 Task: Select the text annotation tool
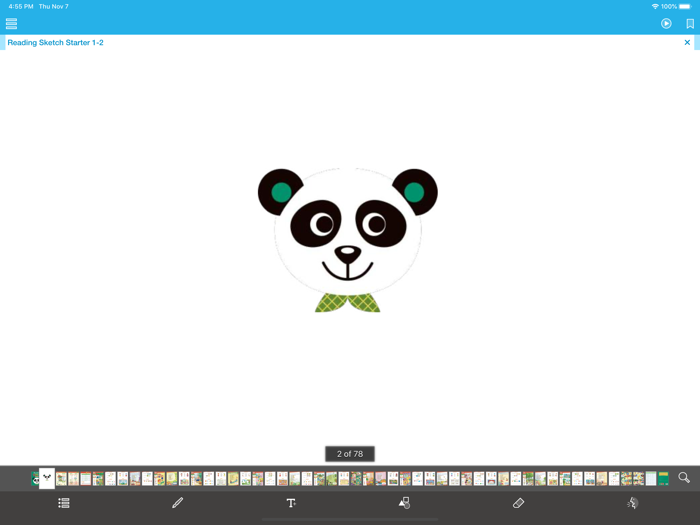pos(291,503)
